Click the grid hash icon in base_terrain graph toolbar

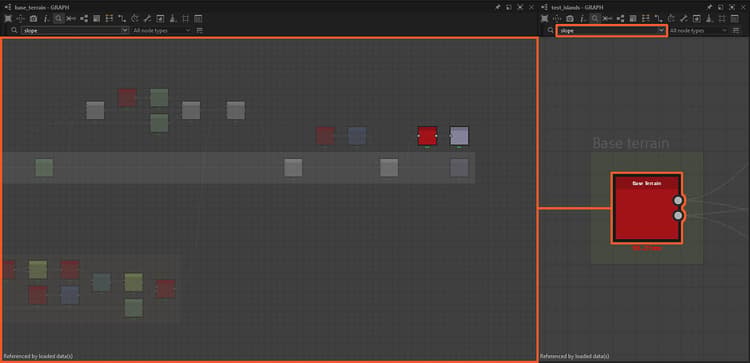click(x=186, y=19)
